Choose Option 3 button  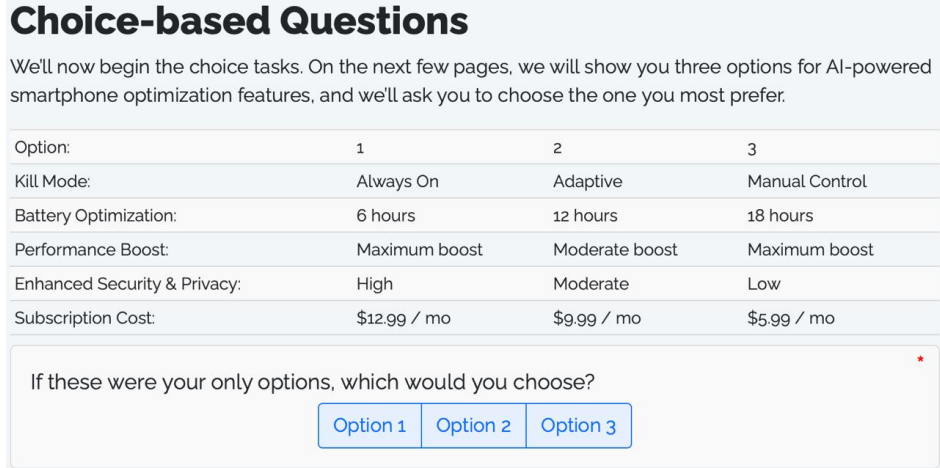pos(579,425)
